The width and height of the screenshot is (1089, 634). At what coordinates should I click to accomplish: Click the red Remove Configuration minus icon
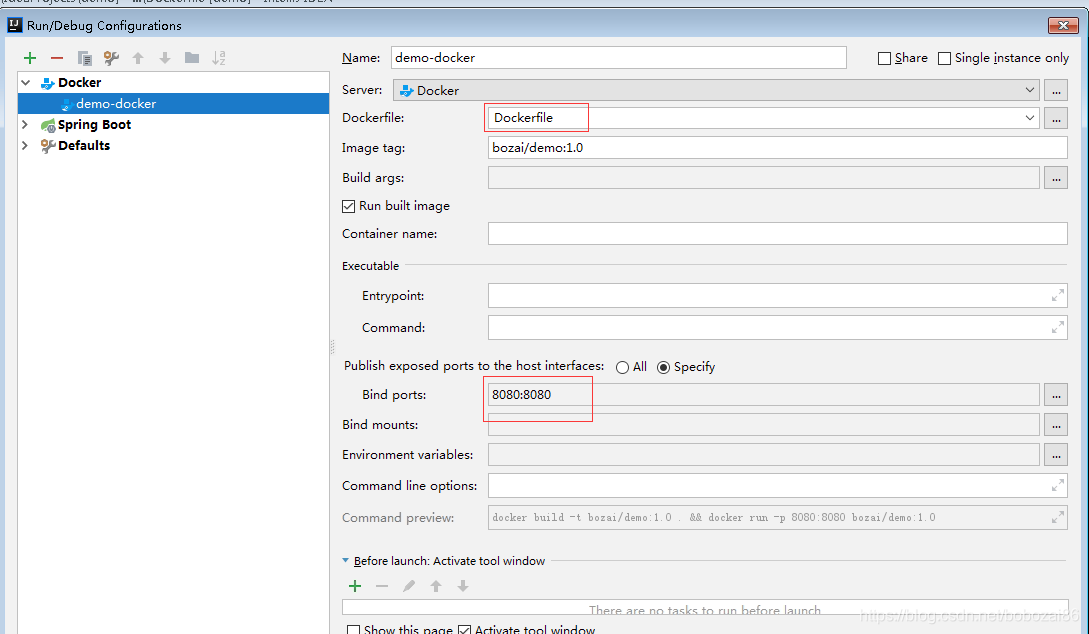[x=57, y=58]
